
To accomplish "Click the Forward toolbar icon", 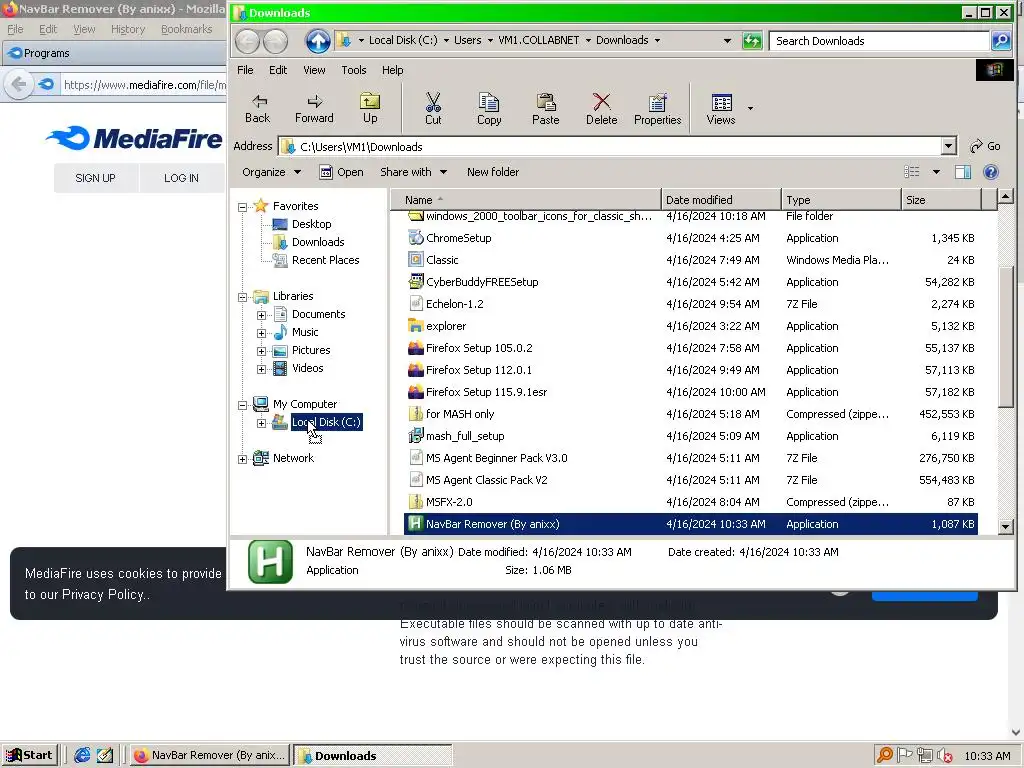I will [x=314, y=108].
